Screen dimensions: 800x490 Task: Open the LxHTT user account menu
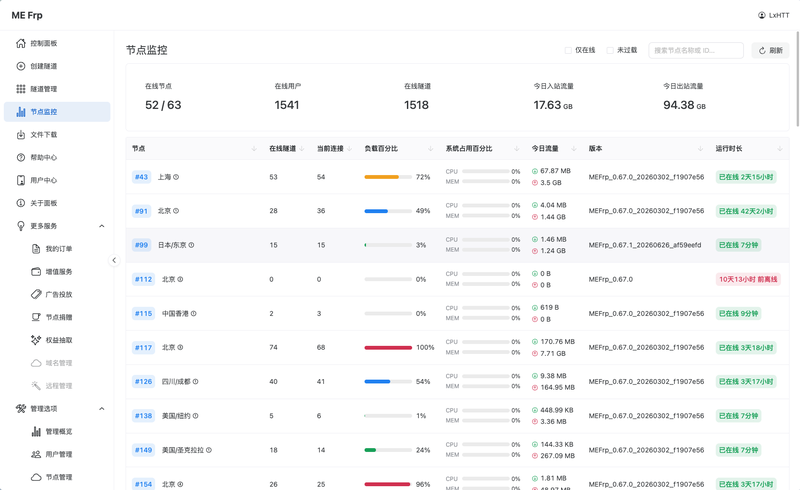click(773, 15)
